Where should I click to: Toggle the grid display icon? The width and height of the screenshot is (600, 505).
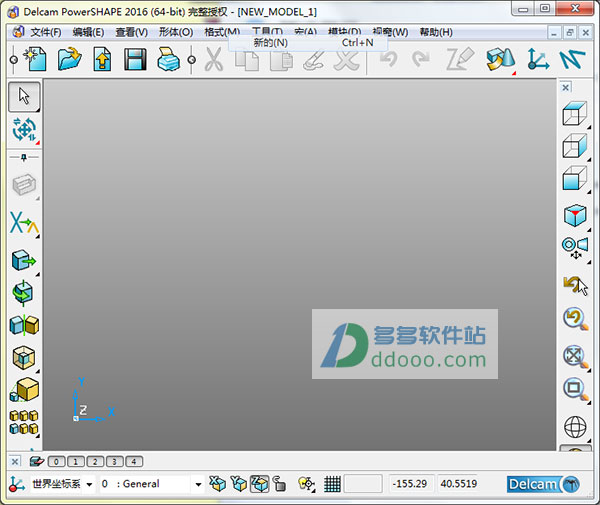(332, 484)
